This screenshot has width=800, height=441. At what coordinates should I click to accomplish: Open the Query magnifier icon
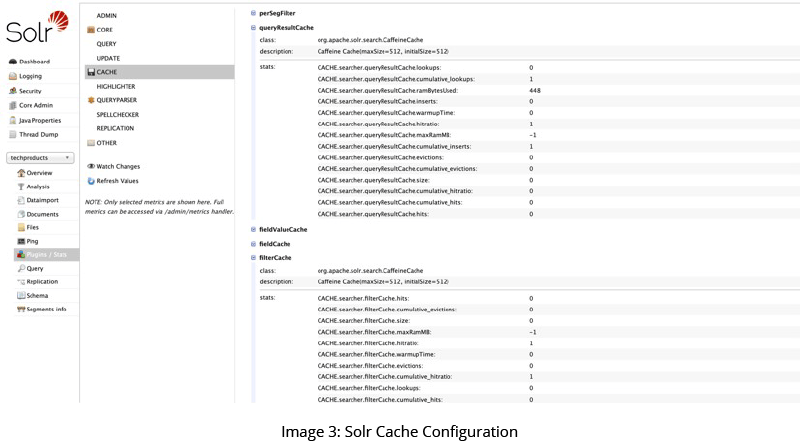[21, 268]
